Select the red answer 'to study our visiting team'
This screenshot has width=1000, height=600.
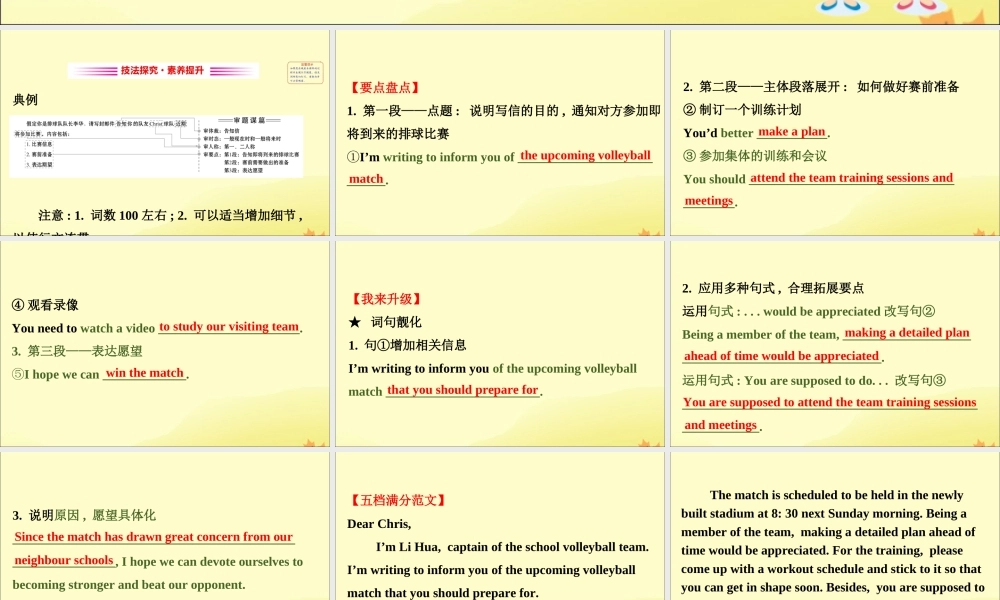(229, 326)
